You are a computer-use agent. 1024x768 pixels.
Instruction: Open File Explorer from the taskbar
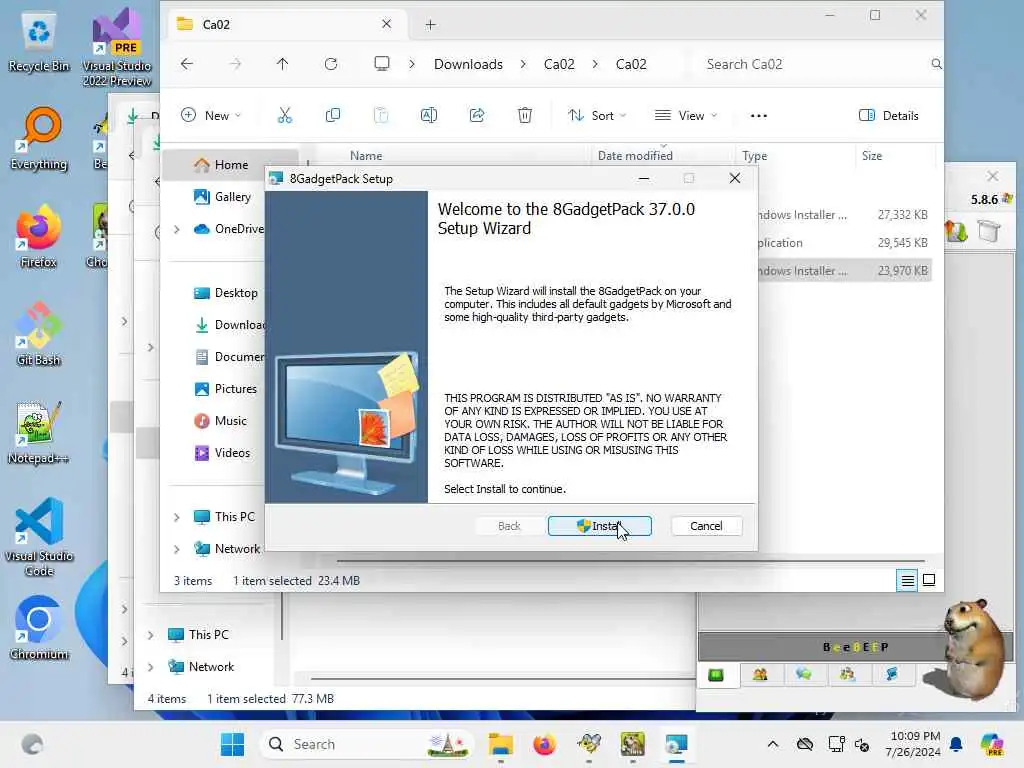click(501, 744)
